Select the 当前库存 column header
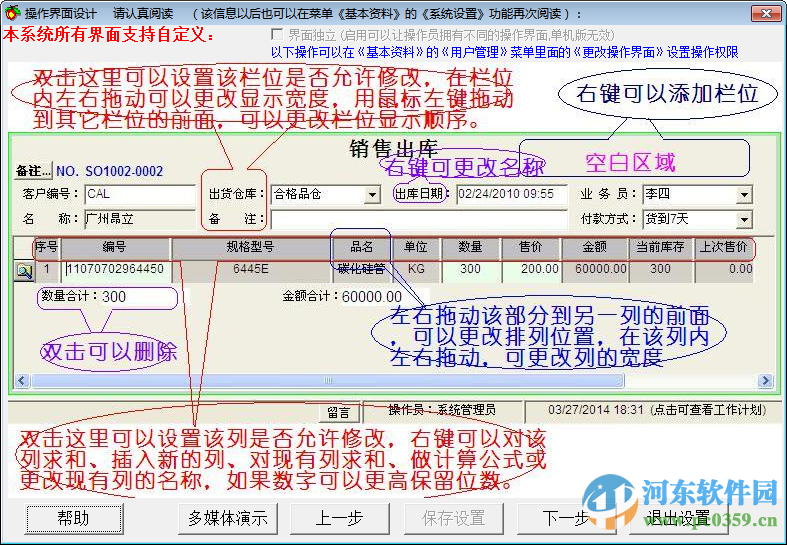Image resolution: width=787 pixels, height=545 pixels. click(661, 247)
